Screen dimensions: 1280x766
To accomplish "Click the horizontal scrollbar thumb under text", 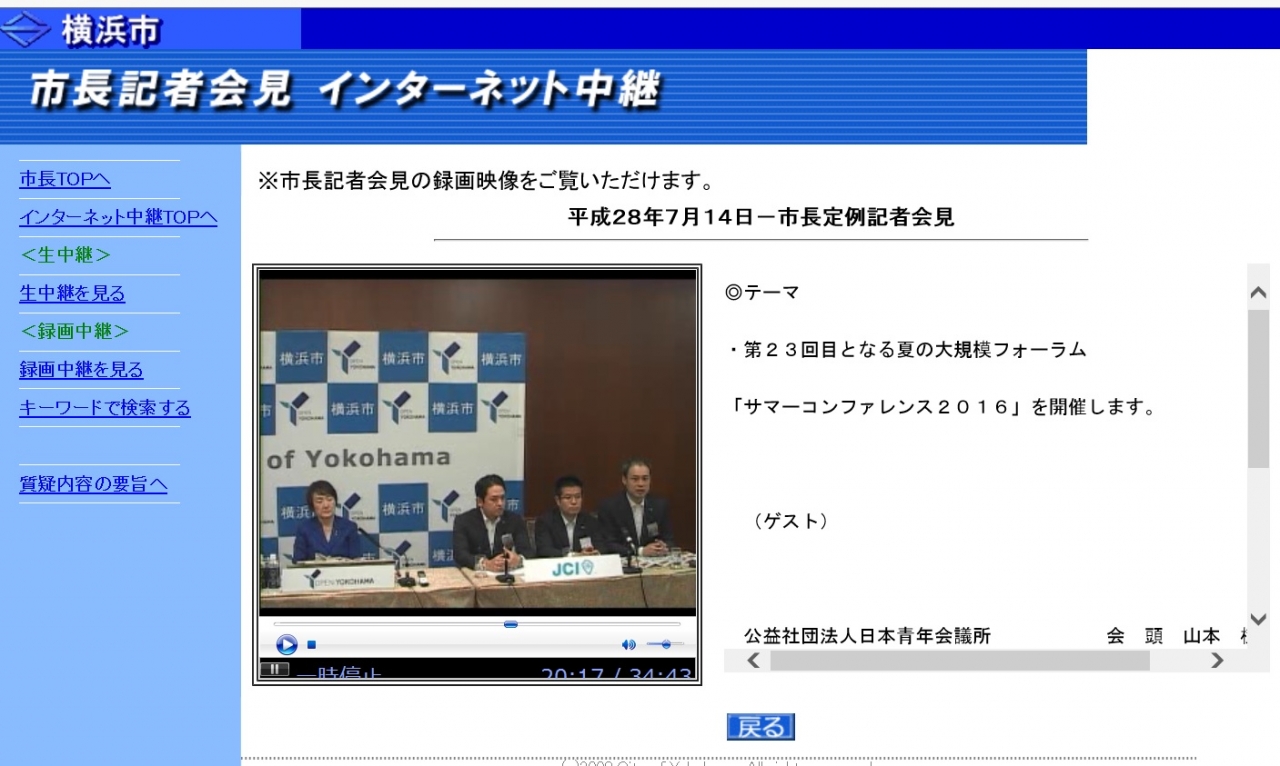I will point(959,660).
